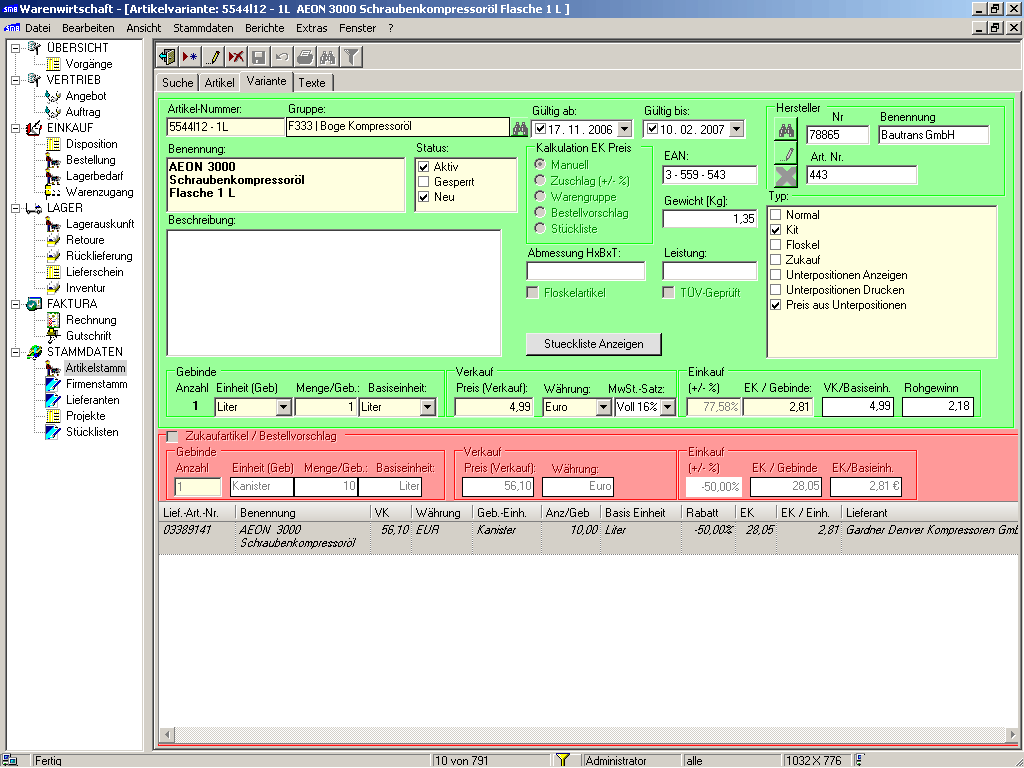
Task: Select Lagerauskunft in the navigation tree
Action: pos(100,224)
